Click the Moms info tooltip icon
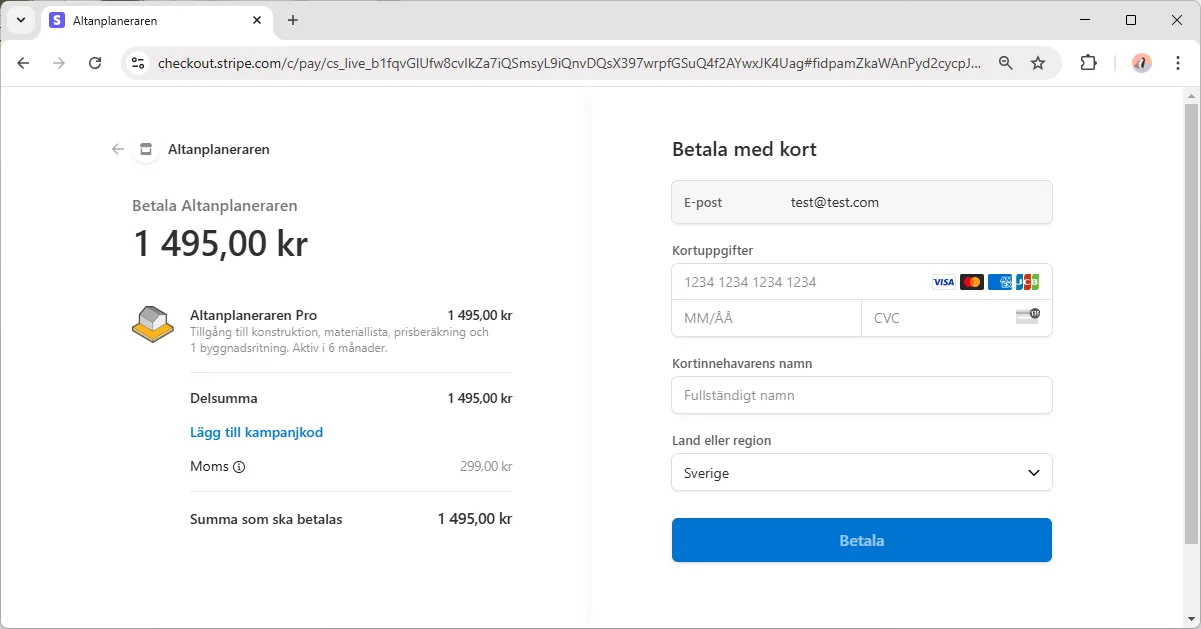Image resolution: width=1201 pixels, height=629 pixels. (239, 467)
